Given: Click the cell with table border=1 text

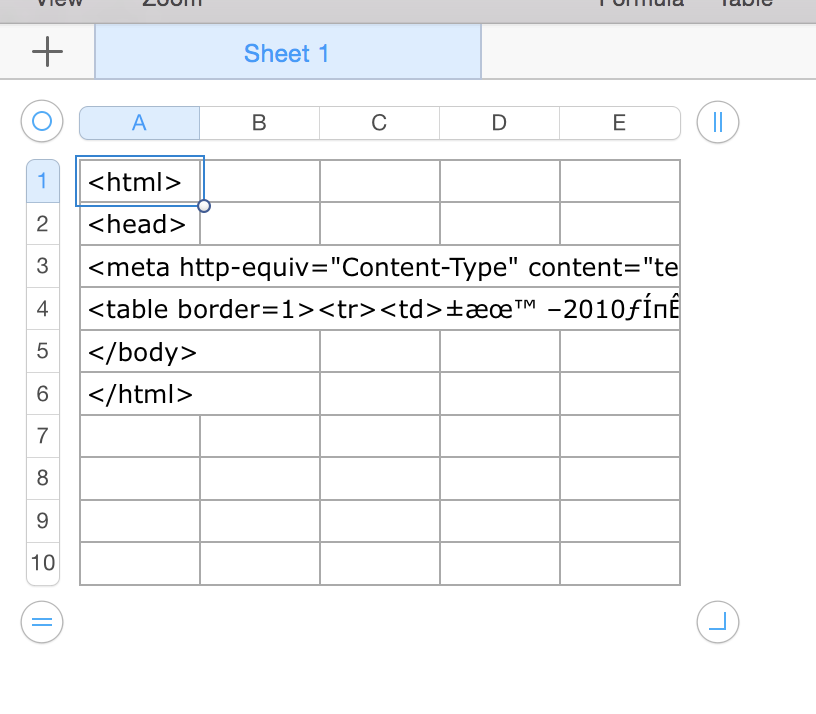Looking at the screenshot, I should [x=380, y=309].
